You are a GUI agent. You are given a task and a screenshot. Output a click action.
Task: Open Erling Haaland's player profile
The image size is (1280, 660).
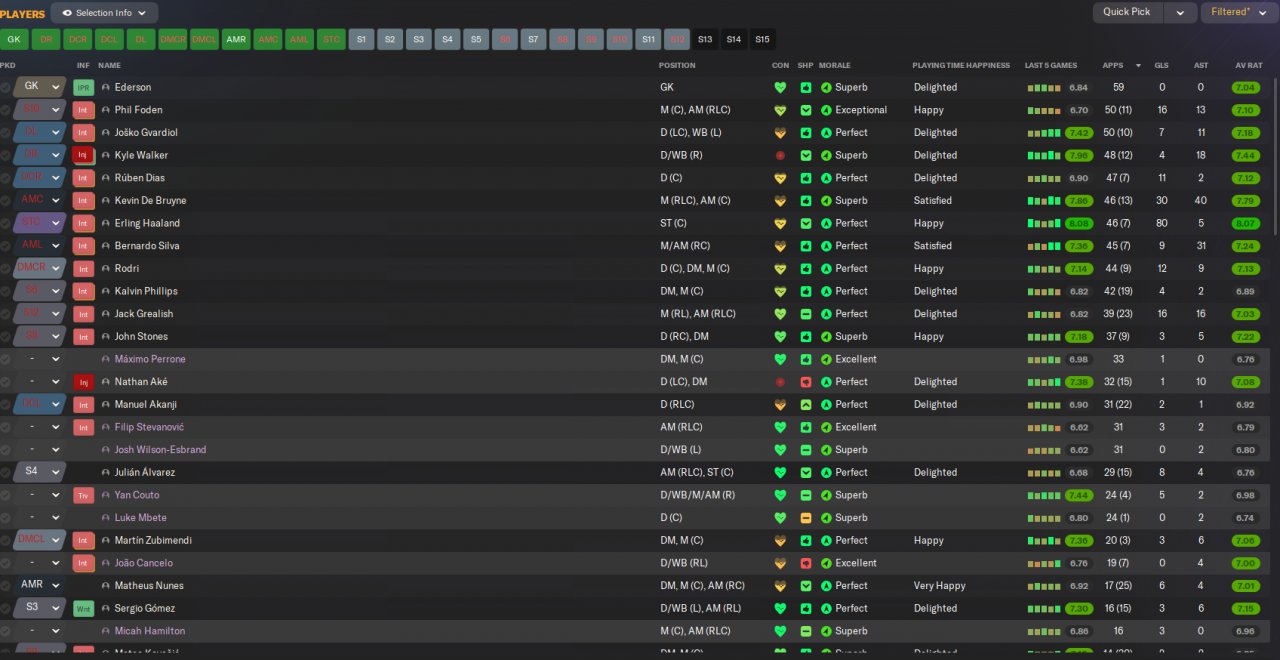[x=147, y=223]
